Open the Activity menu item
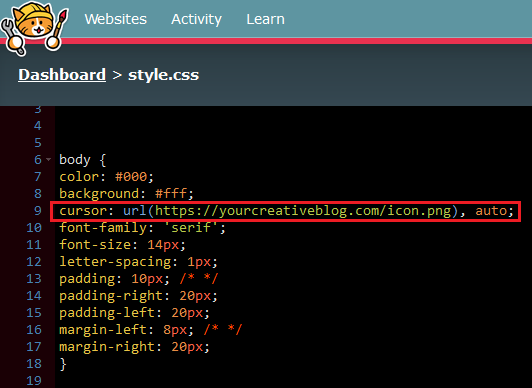The height and width of the screenshot is (388, 532). pos(196,19)
